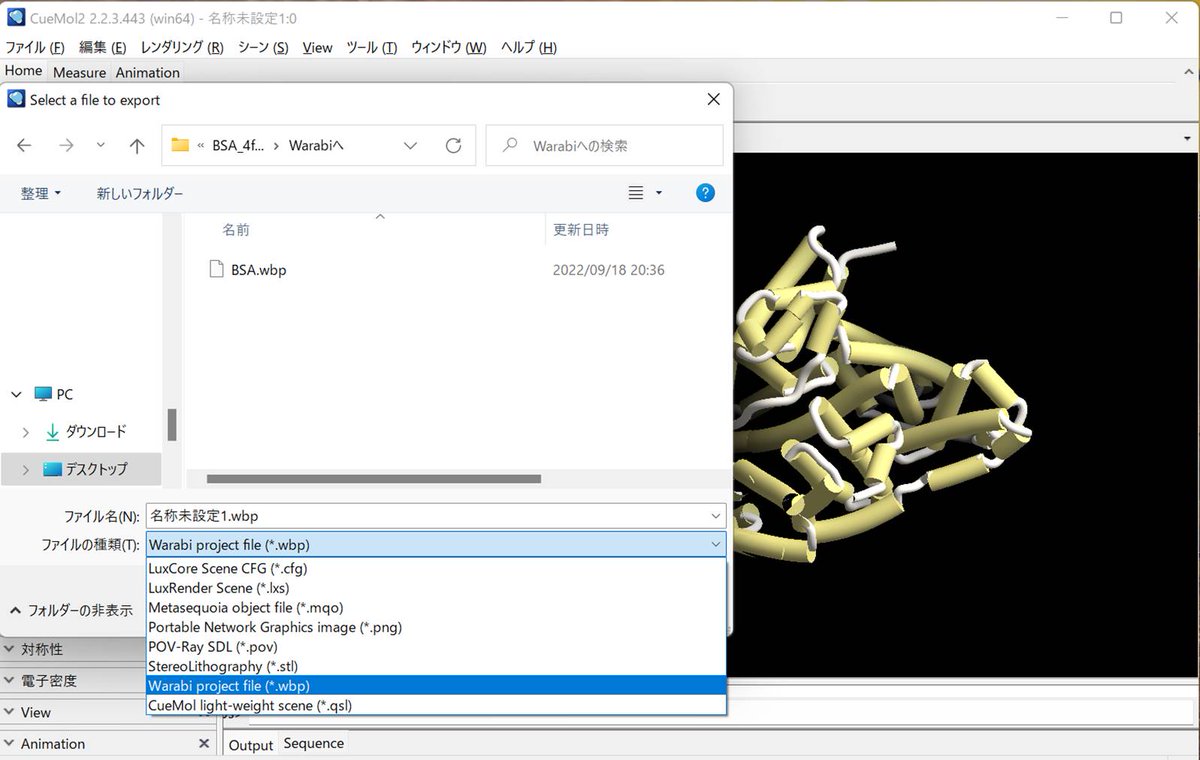Select the BSA.wbp file
Screen dimensions: 1200x760
coord(248,269)
